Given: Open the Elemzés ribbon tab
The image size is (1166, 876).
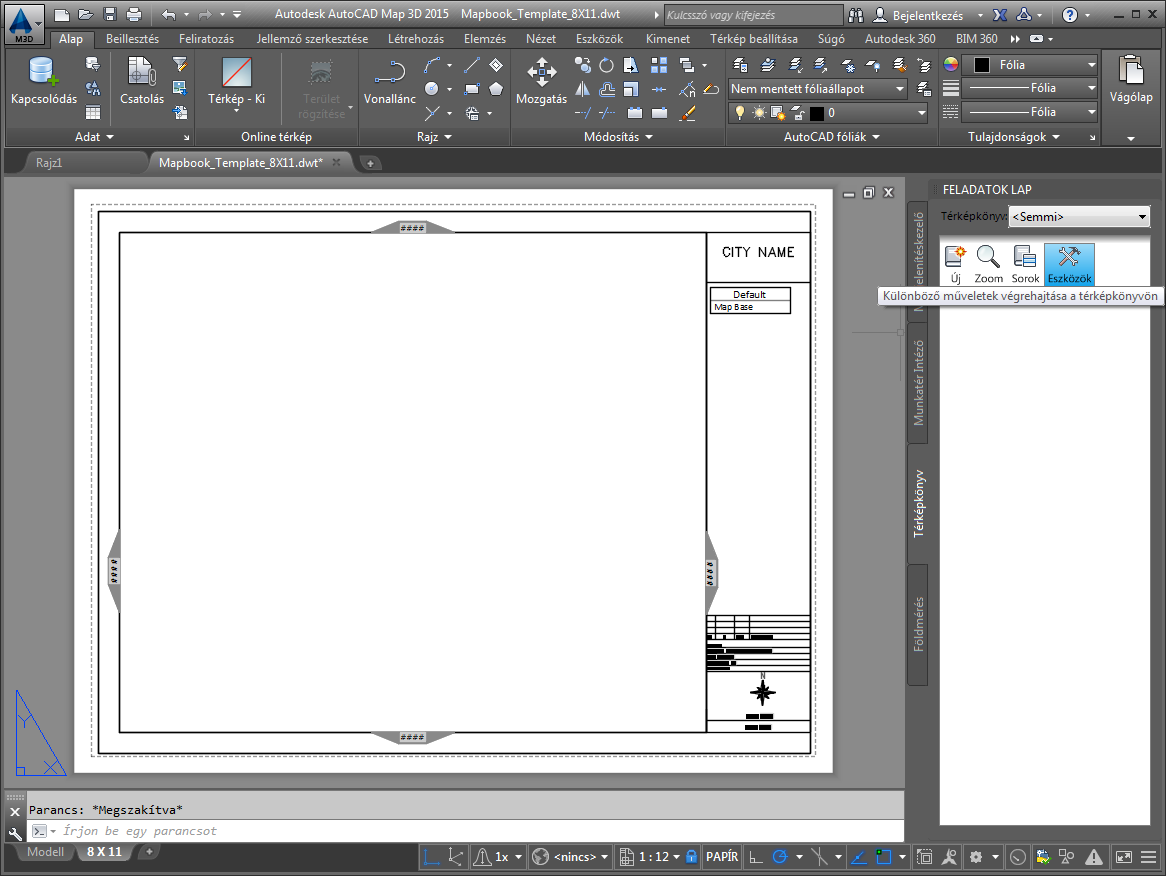Looking at the screenshot, I should tap(485, 39).
